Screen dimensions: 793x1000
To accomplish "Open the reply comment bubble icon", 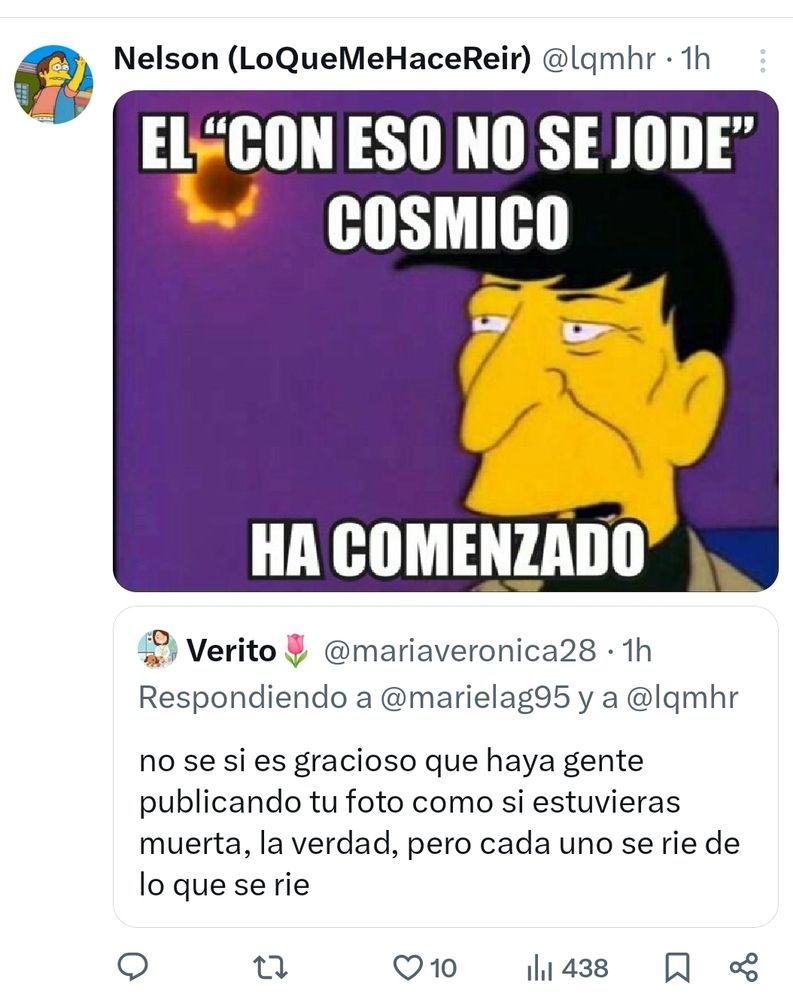I will click(x=133, y=967).
